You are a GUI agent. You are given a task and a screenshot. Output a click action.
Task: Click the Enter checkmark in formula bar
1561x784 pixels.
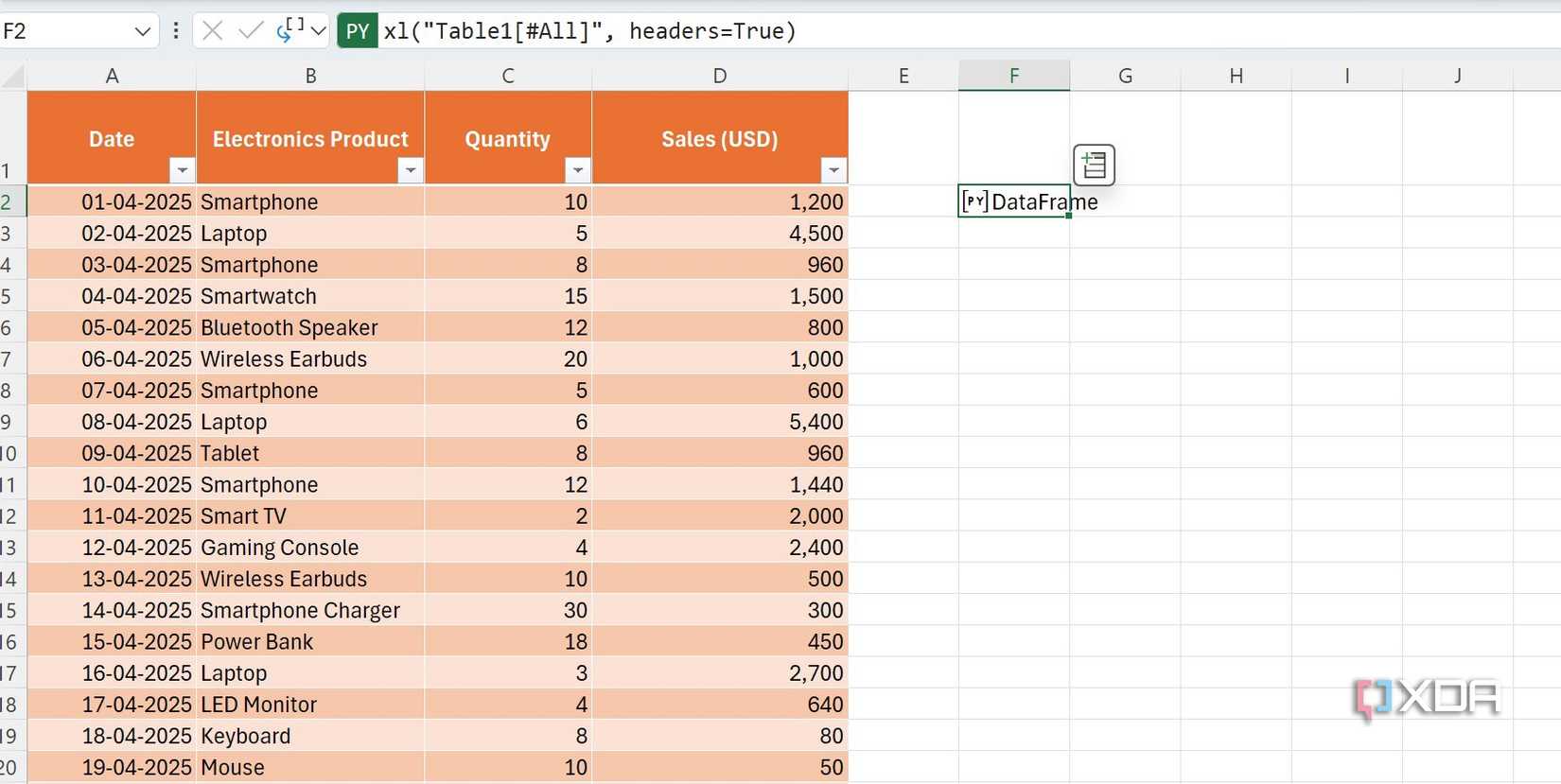251,31
